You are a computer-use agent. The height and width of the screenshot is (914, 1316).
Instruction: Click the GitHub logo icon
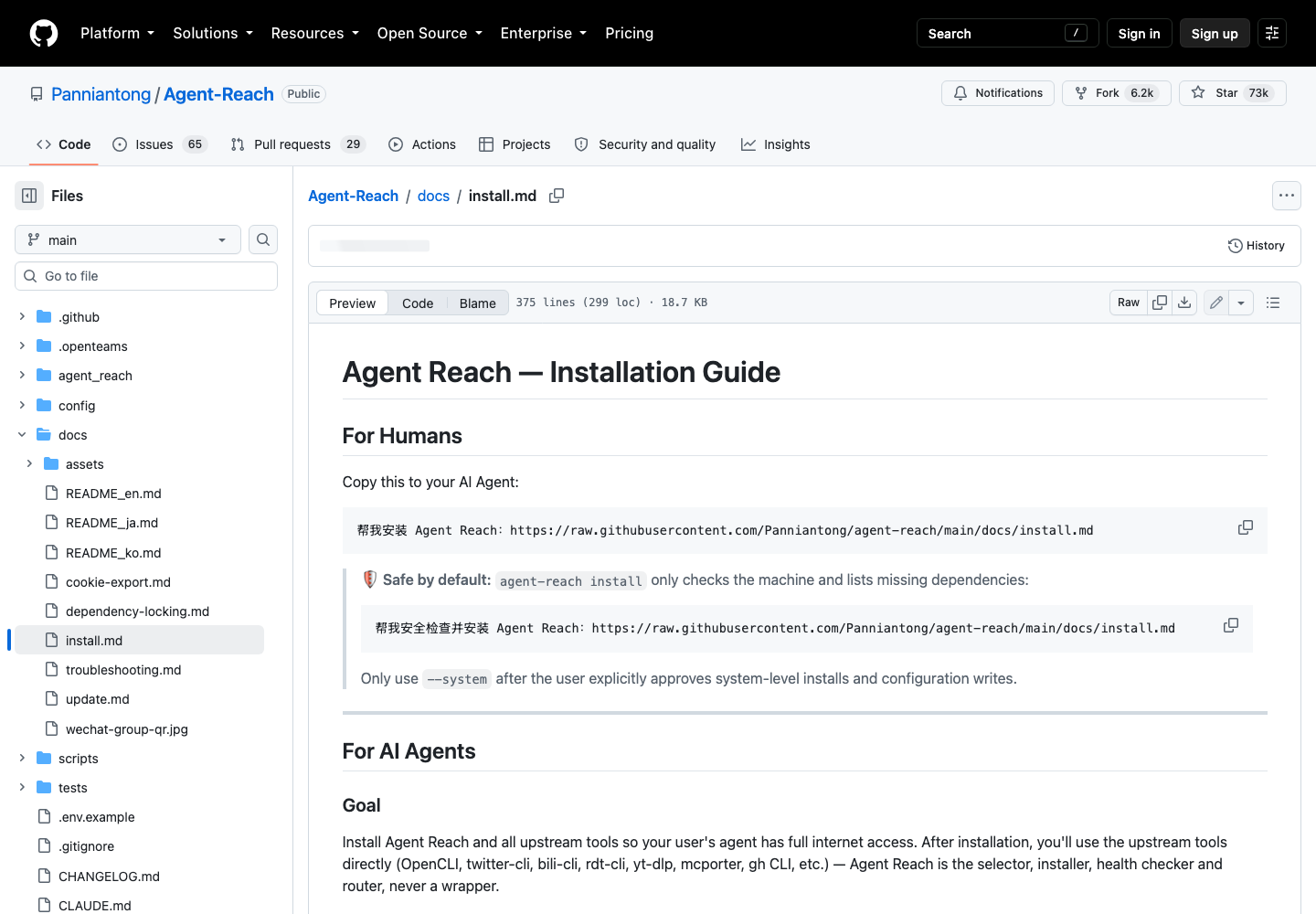pyautogui.click(x=44, y=33)
